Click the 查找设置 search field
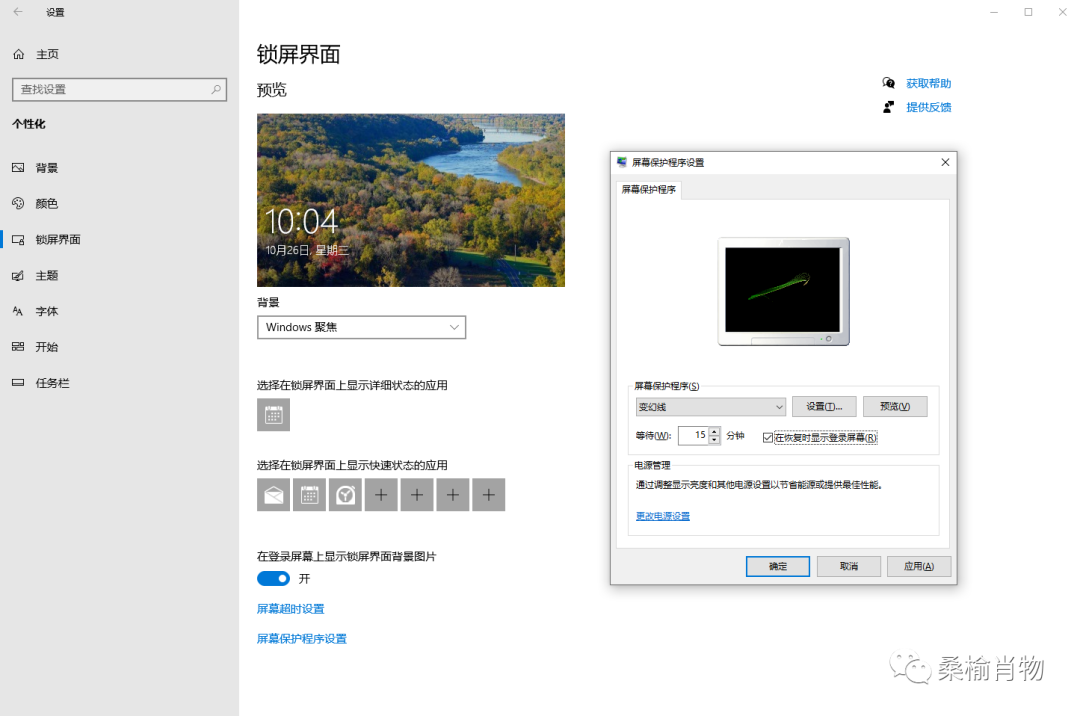 pos(119,90)
